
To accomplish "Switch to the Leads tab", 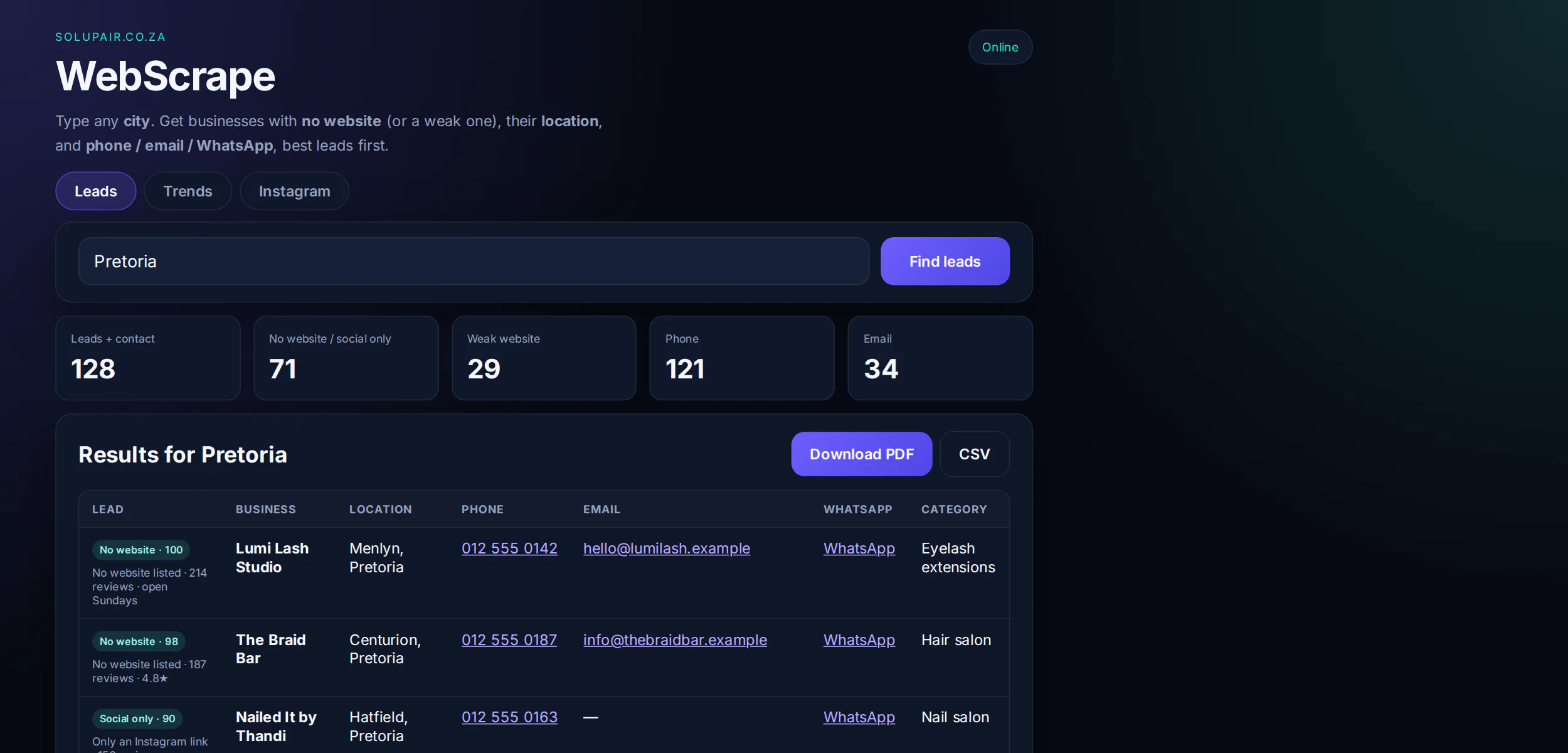I will pos(95,191).
